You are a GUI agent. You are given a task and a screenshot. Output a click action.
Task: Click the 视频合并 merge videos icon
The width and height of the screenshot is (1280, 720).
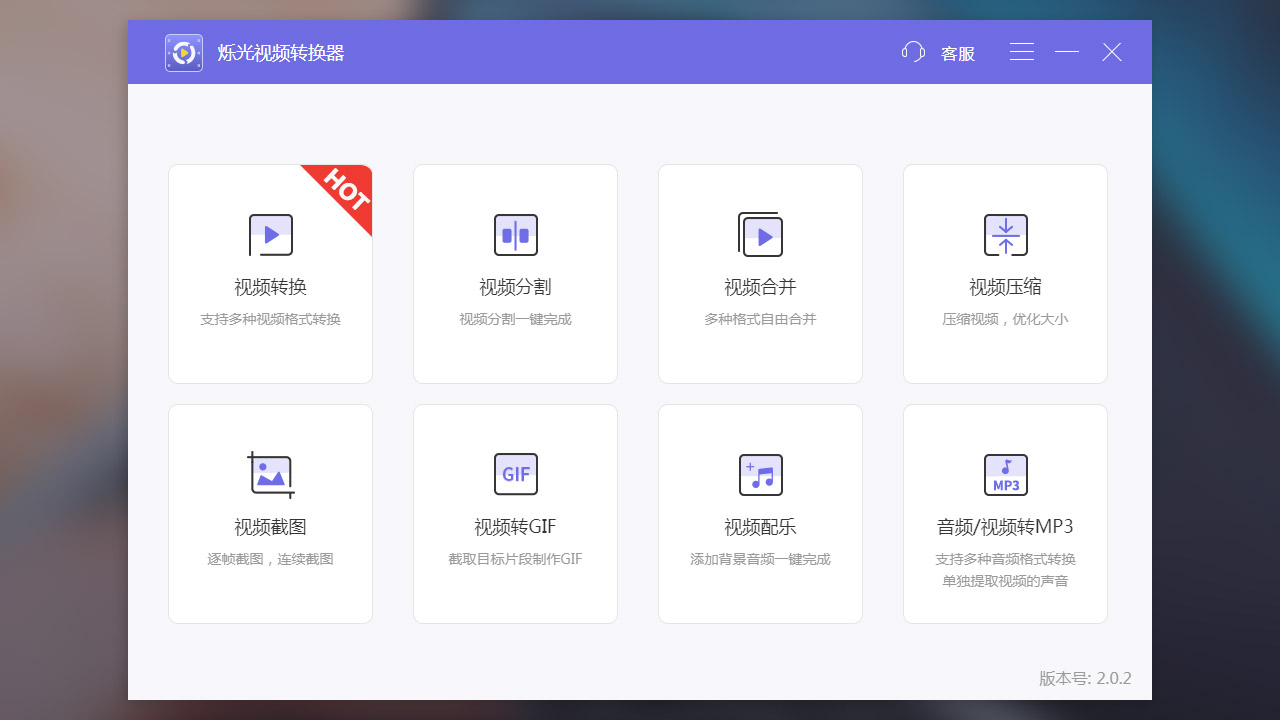[760, 235]
